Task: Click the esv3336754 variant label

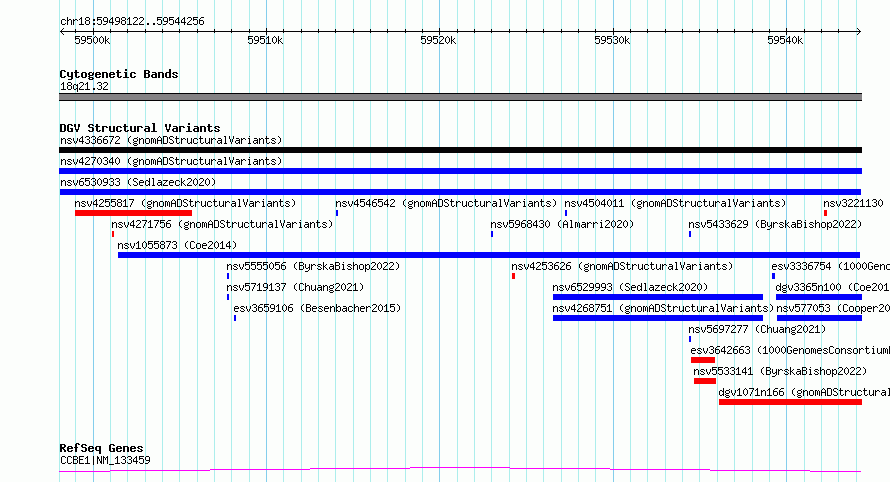Action: [x=830, y=266]
